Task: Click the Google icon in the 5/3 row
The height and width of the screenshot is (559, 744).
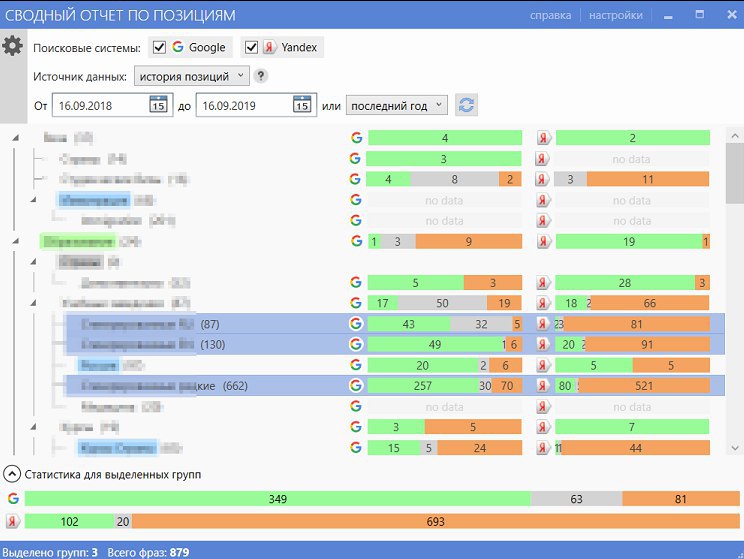Action: coord(356,282)
